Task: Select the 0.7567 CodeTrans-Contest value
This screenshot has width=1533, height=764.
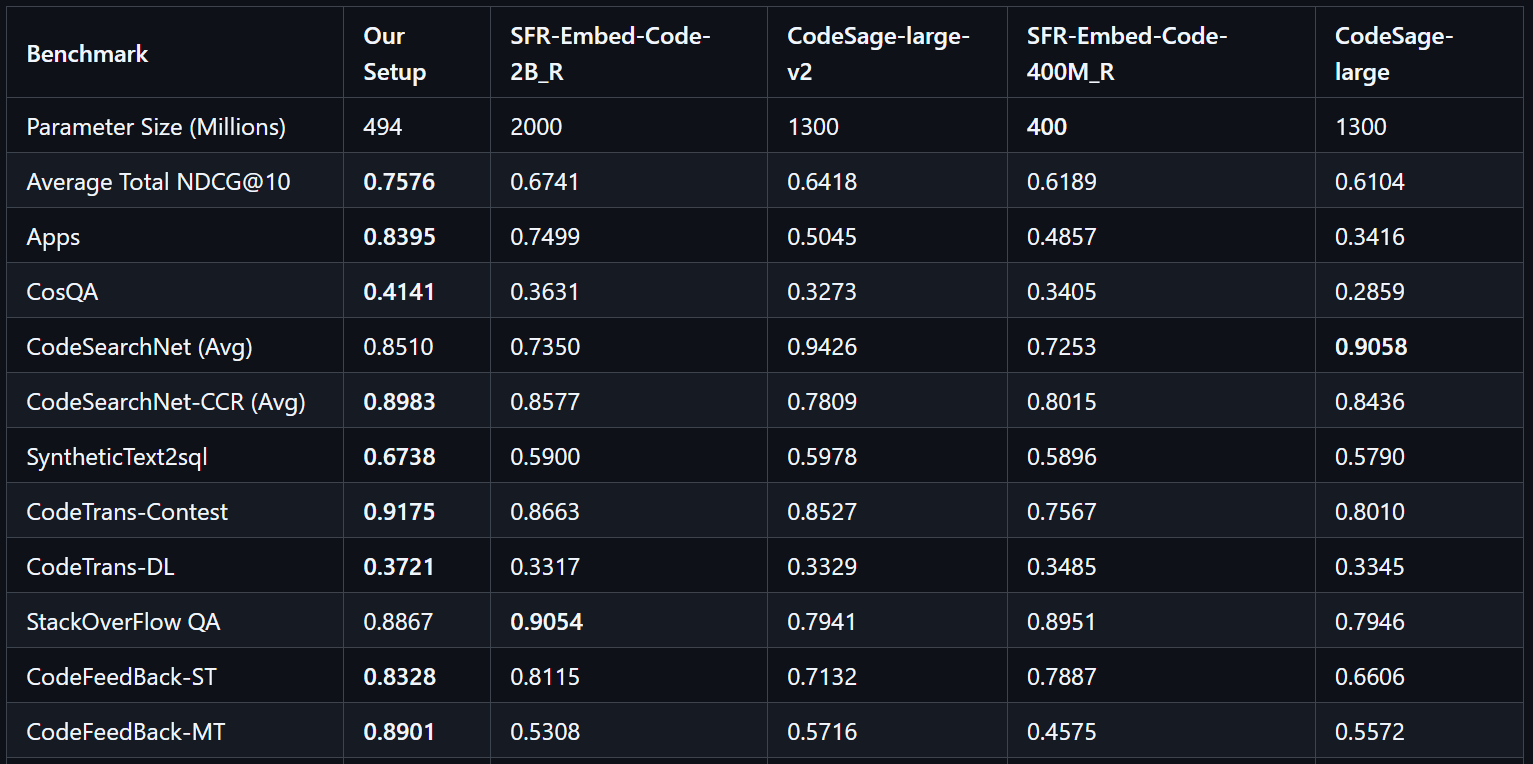Action: 1062,512
